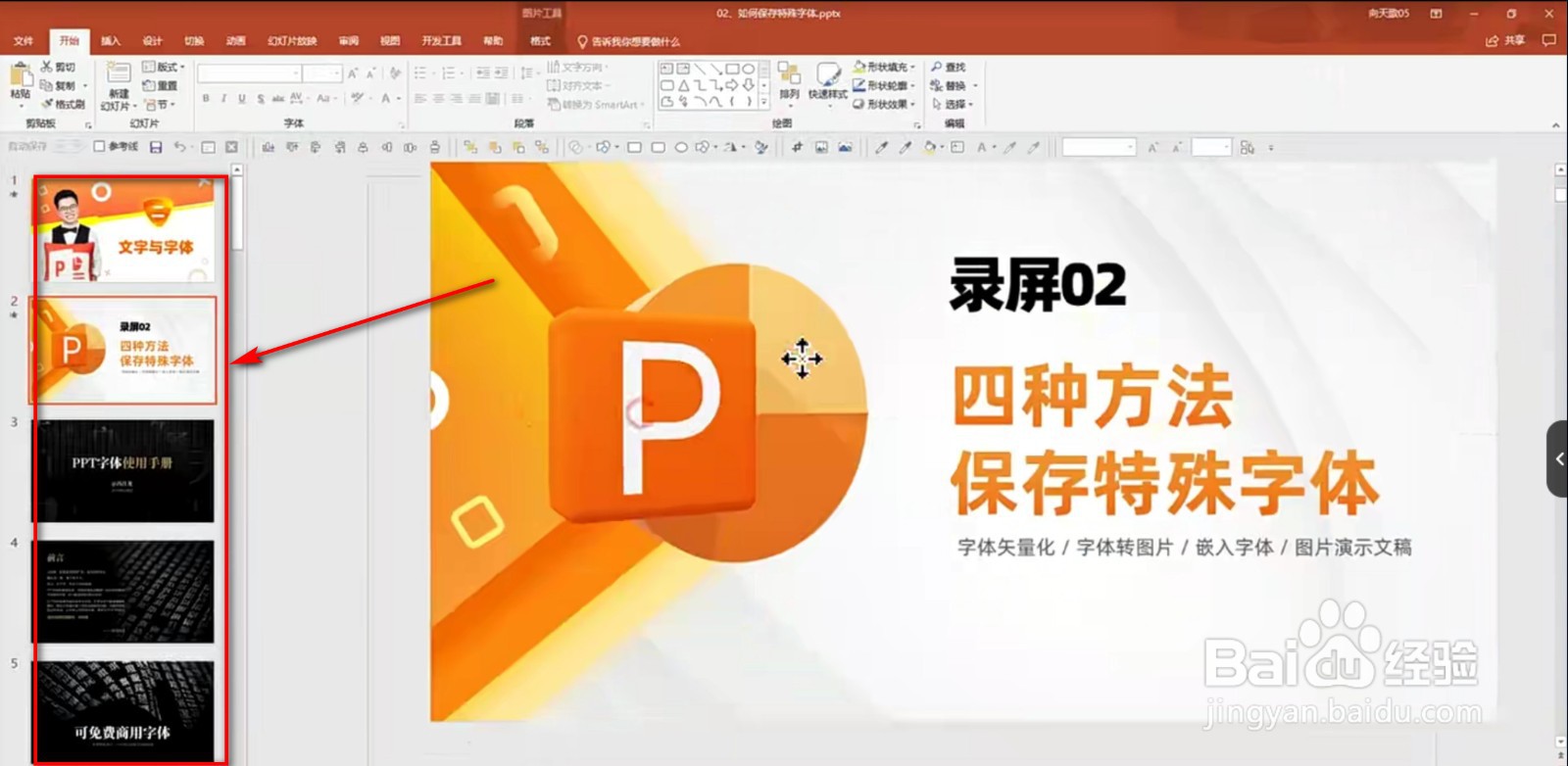This screenshot has height=766, width=1568.
Task: Switch to the 视图 View tab
Action: click(390, 41)
